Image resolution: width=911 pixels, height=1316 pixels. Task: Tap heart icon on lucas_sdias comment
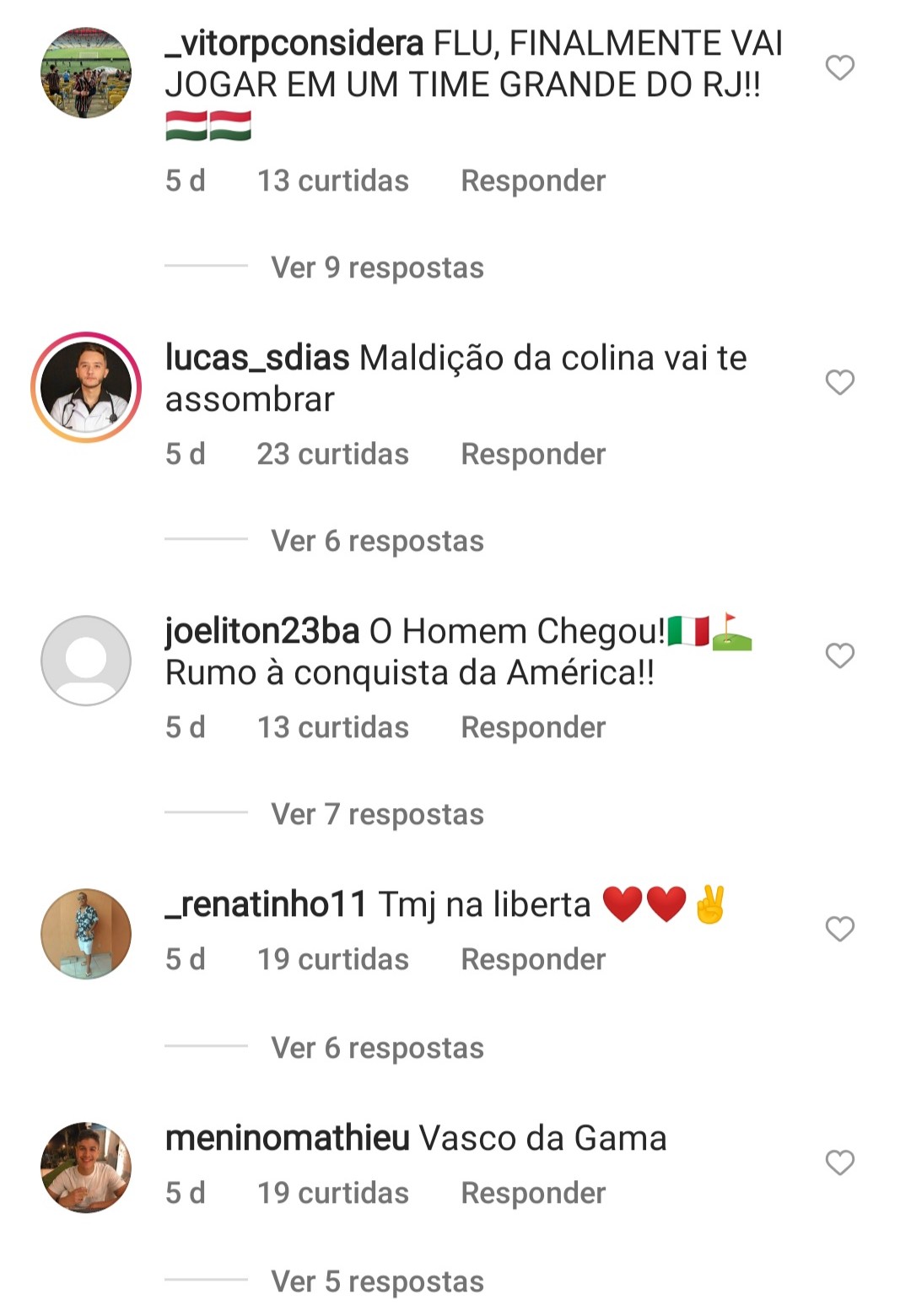pyautogui.click(x=839, y=382)
